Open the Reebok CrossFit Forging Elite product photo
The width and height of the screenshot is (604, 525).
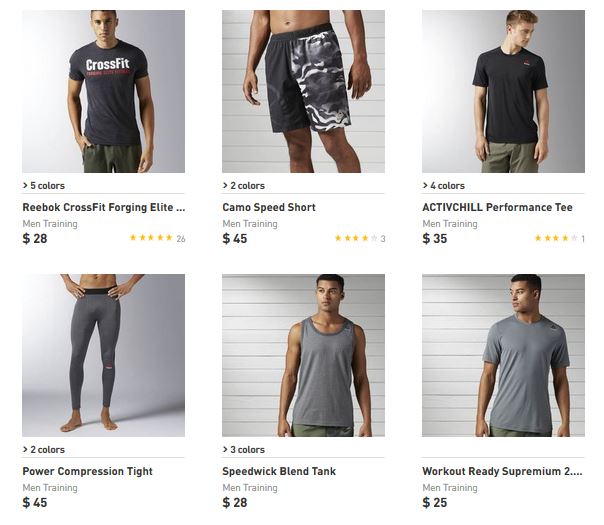(x=103, y=91)
